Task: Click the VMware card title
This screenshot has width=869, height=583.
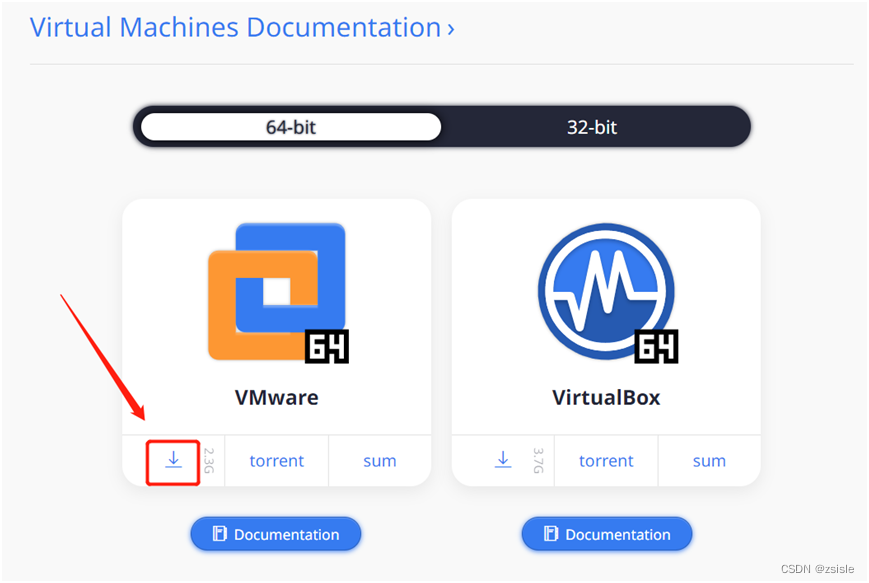Action: 277,397
